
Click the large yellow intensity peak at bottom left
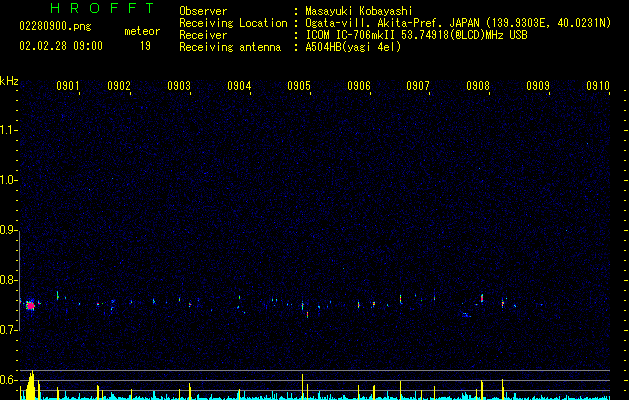coord(30,386)
